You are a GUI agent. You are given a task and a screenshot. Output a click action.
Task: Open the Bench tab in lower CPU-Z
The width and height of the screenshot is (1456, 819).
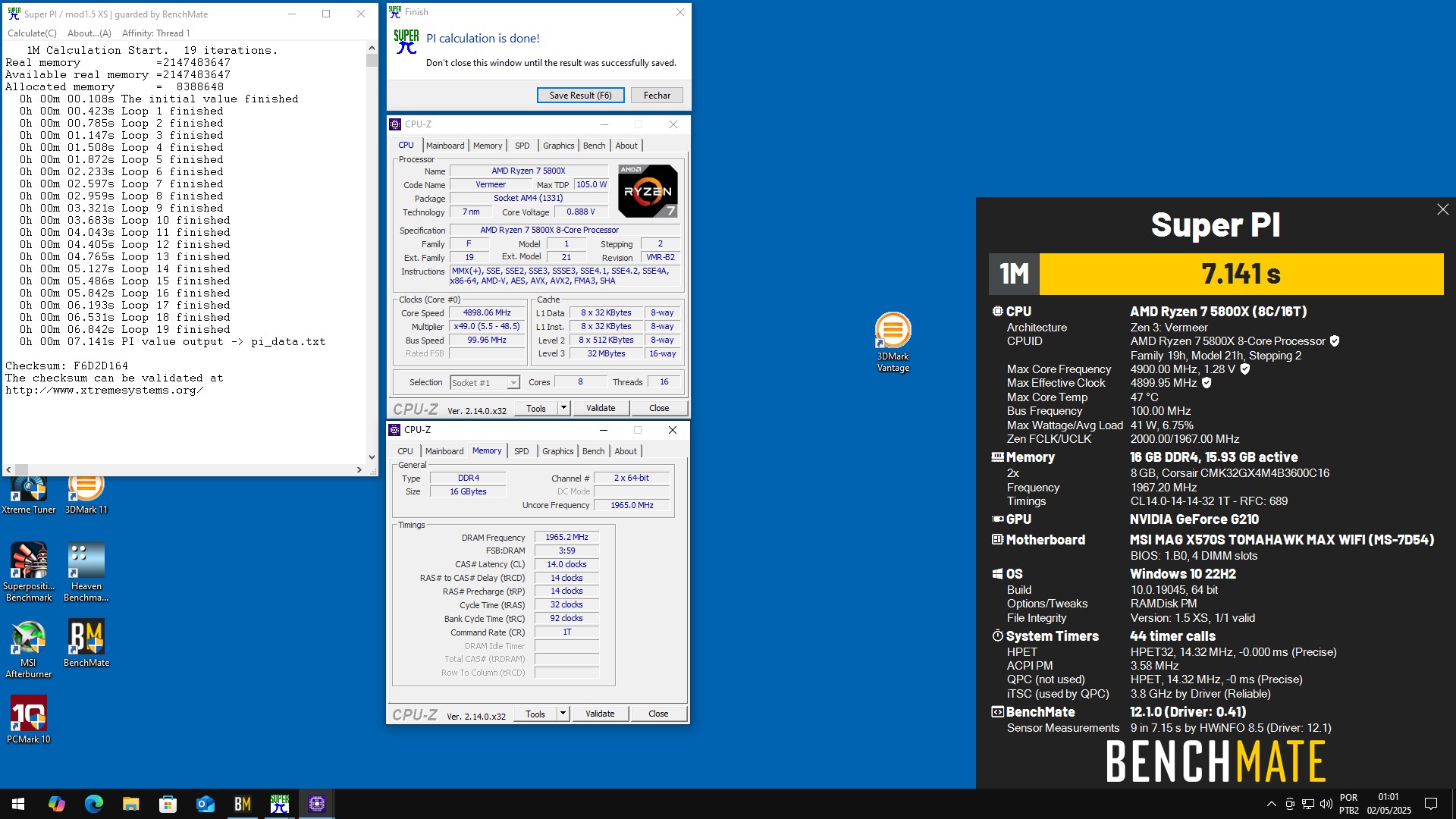(x=594, y=451)
